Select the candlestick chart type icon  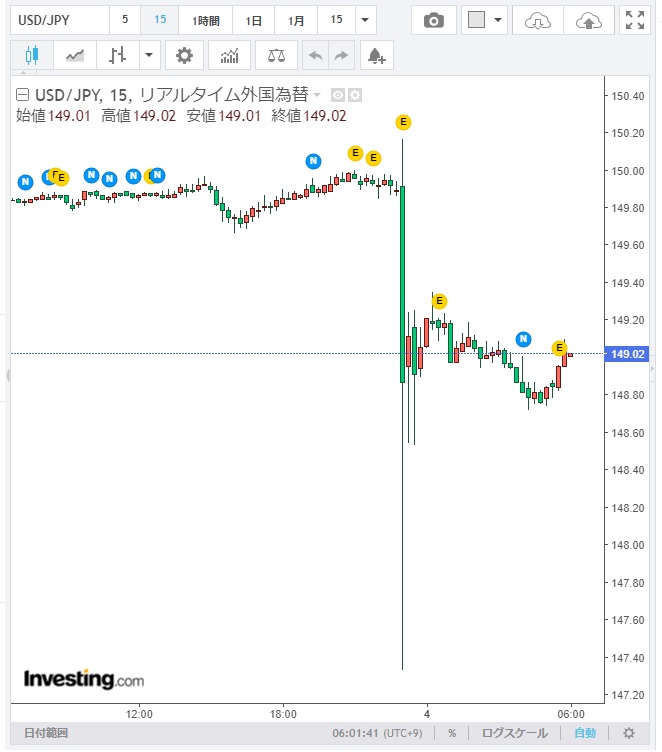[x=32, y=56]
